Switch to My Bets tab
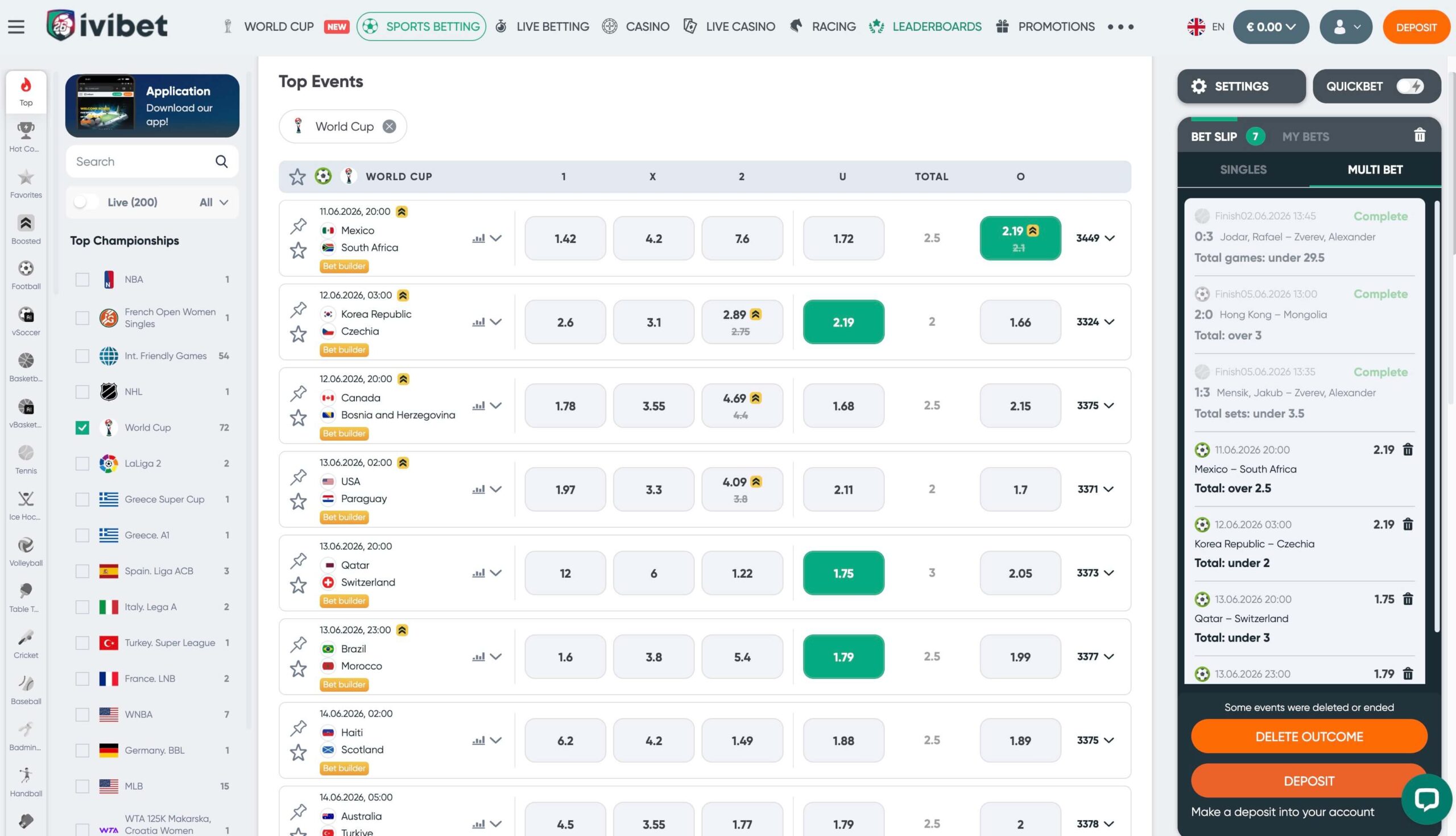Screen dimensions: 1456x836 [1306, 136]
